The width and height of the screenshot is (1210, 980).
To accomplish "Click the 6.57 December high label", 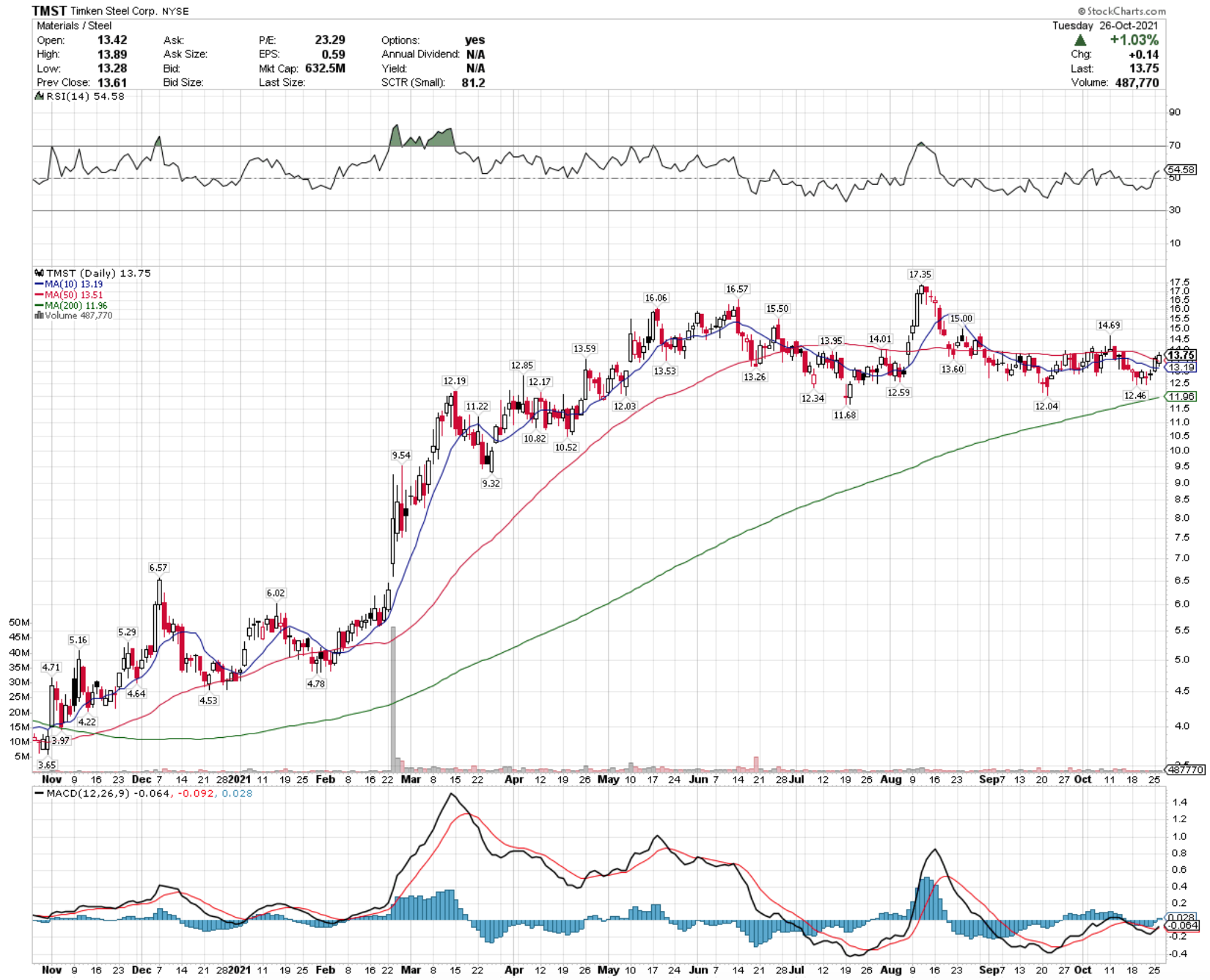I will point(158,568).
